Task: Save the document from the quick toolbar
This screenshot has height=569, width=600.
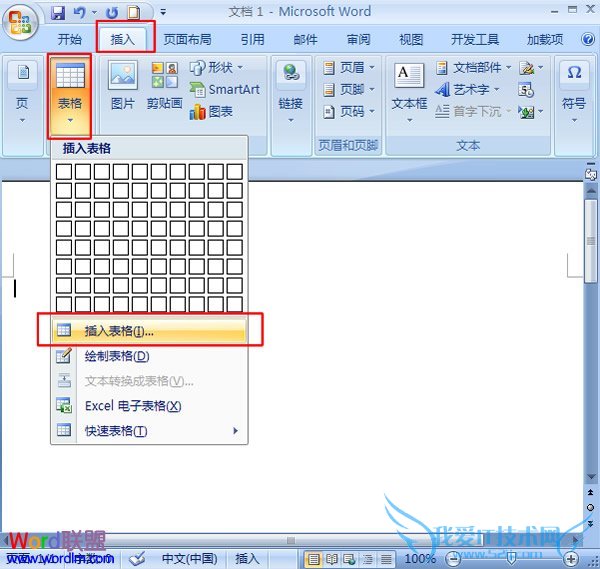Action: tap(58, 13)
